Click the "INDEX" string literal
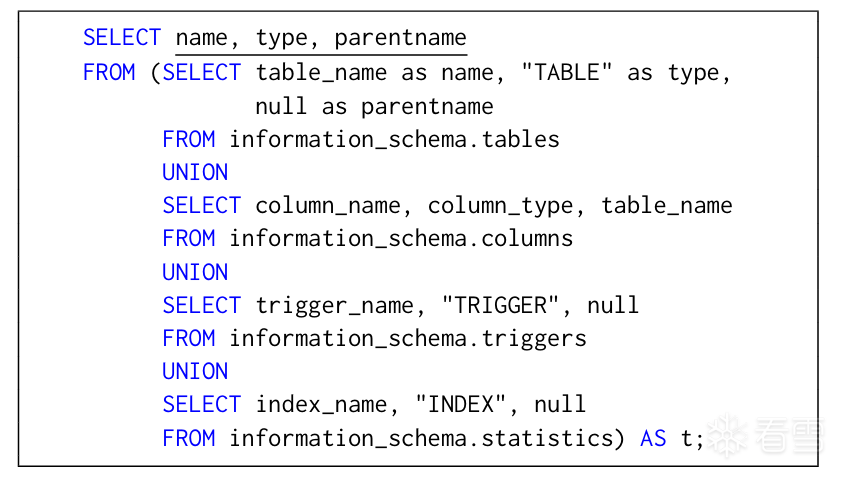The width and height of the screenshot is (845, 480). 461,405
